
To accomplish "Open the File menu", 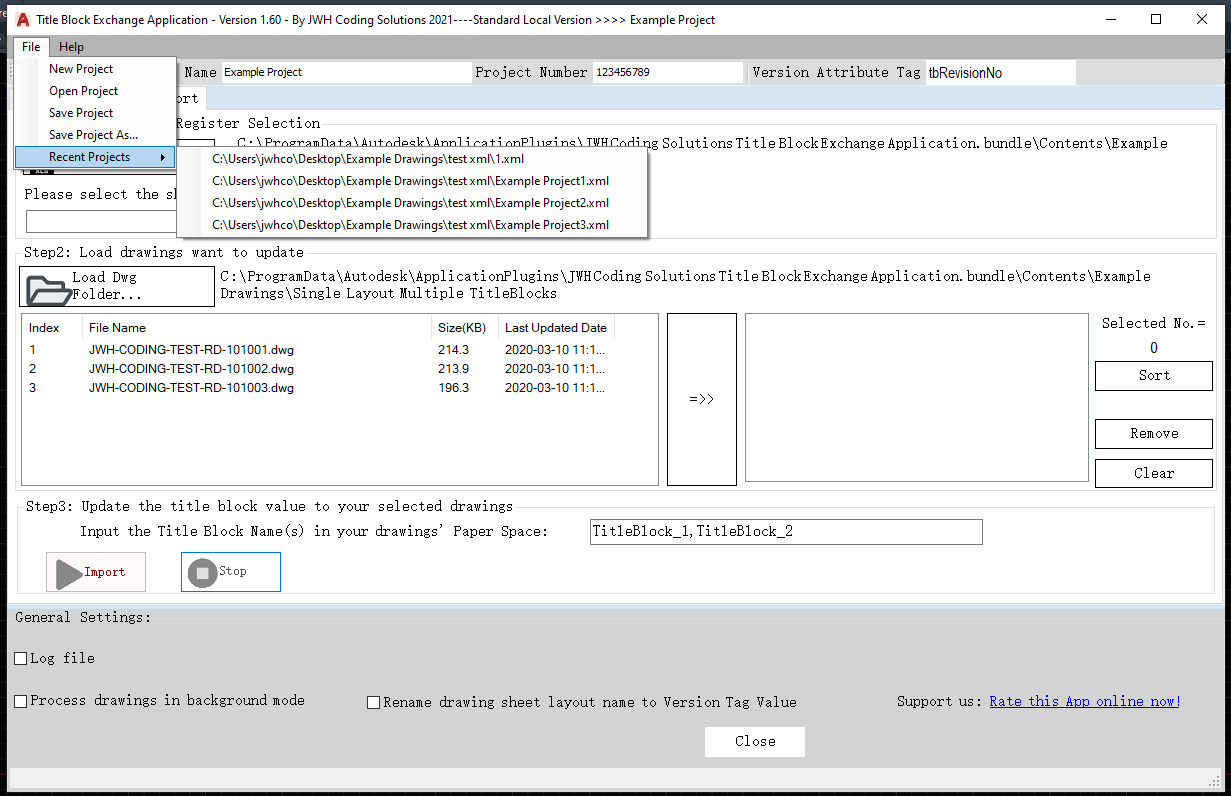I will pyautogui.click(x=31, y=47).
